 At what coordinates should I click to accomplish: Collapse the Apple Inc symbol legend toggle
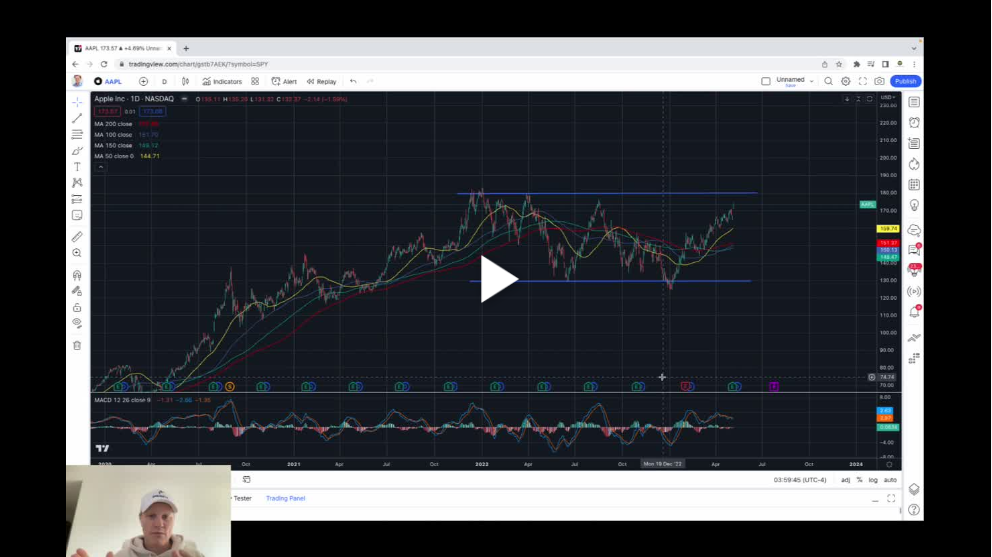[184, 99]
